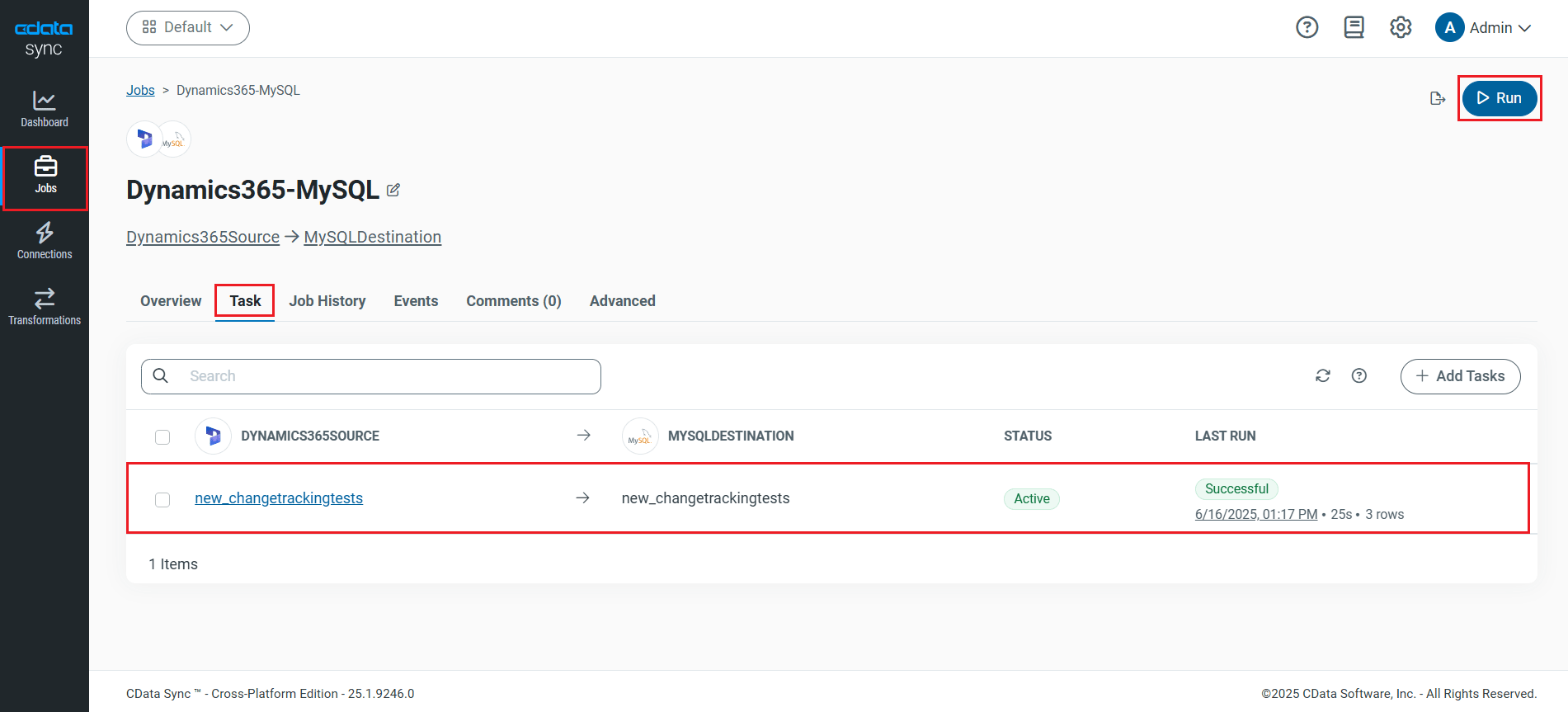Click the export job icon beside Run
The height and width of the screenshot is (712, 1568).
1437,98
